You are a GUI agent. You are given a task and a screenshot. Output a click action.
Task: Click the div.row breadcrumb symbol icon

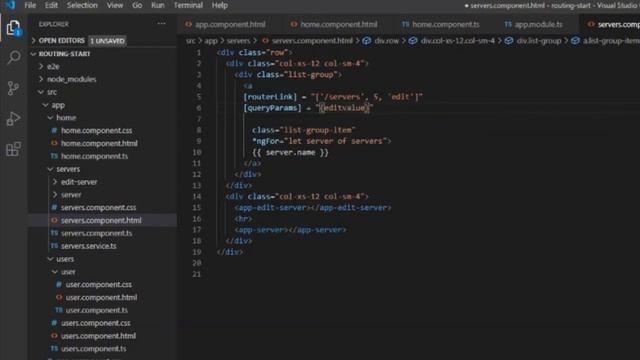tap(367, 41)
